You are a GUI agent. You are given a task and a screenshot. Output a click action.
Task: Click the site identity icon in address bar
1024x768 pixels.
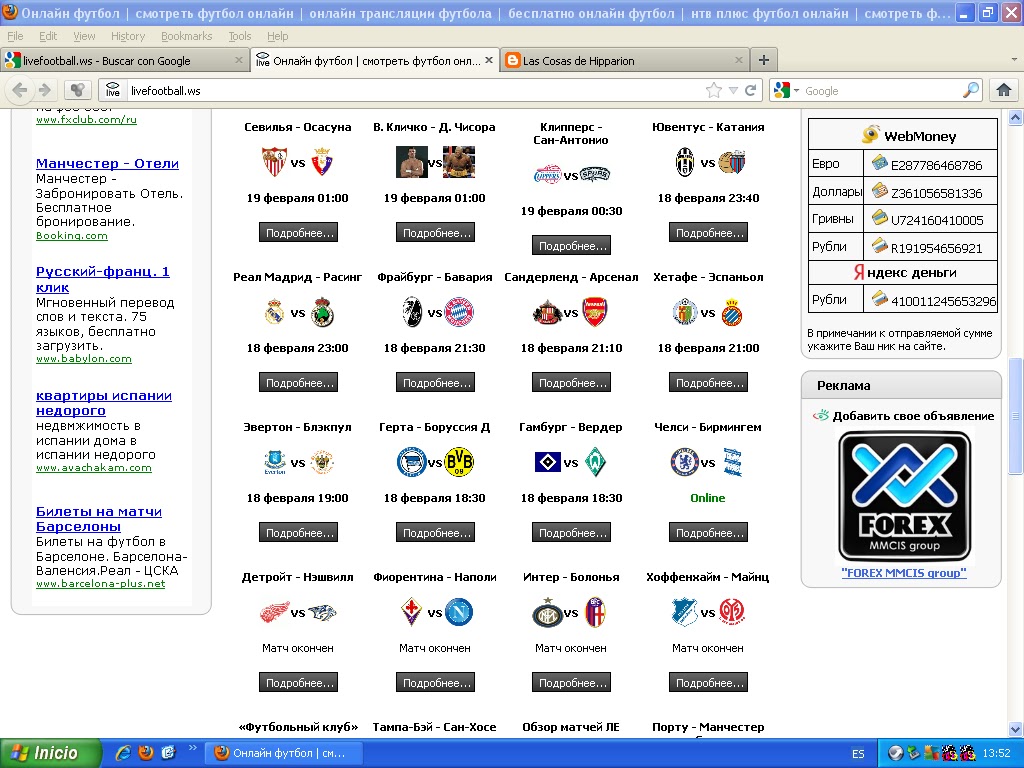113,90
